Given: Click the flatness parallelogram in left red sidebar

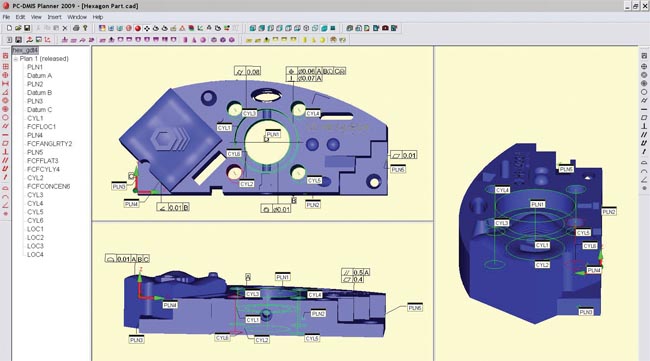Looking at the screenshot, I should click(x=5, y=143).
